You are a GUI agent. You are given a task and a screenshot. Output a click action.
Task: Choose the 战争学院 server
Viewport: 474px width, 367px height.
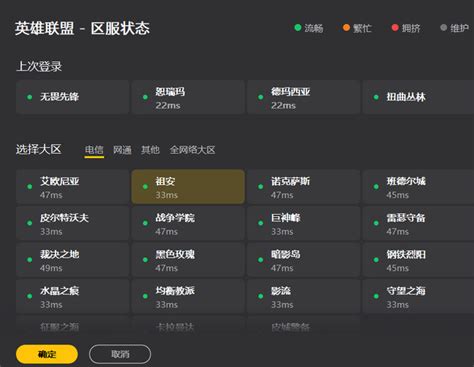pyautogui.click(x=188, y=223)
